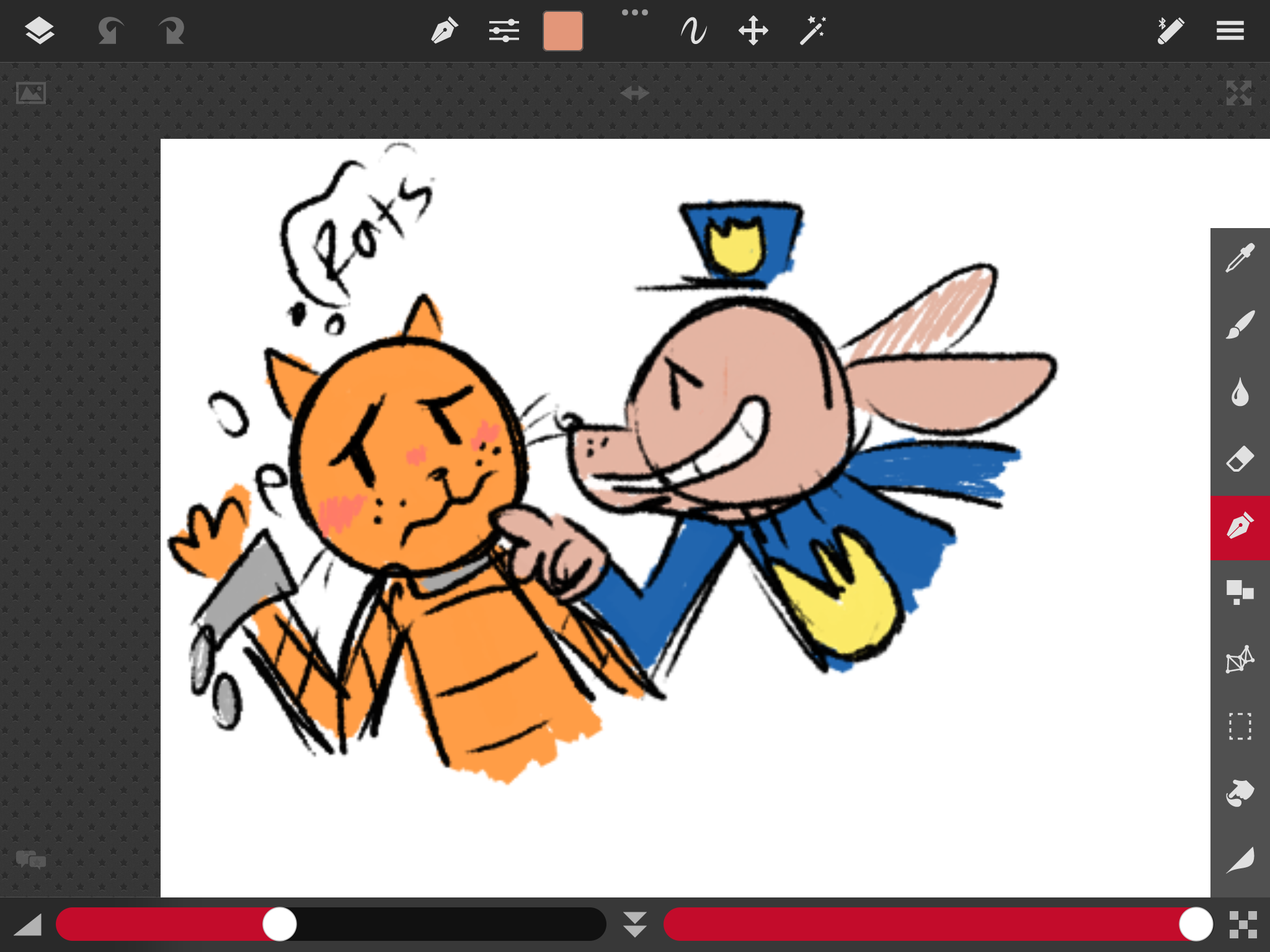Screen dimensions: 1270x952
Task: Toggle Bluetooth stylus connection
Action: click(x=1170, y=31)
